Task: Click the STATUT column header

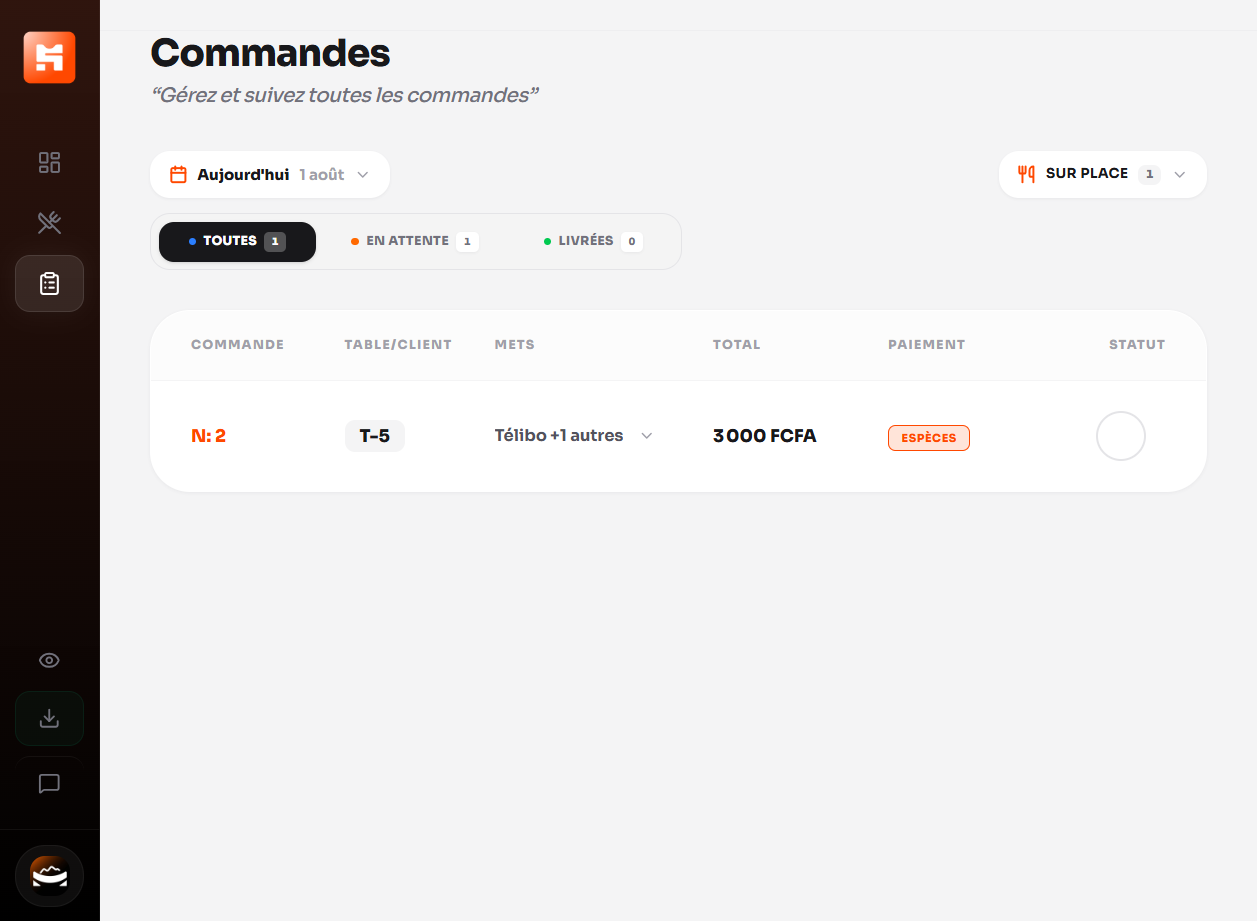Action: point(1137,344)
